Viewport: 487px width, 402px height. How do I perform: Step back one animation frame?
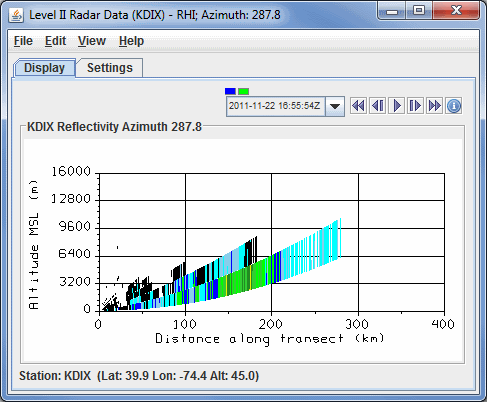pos(378,106)
